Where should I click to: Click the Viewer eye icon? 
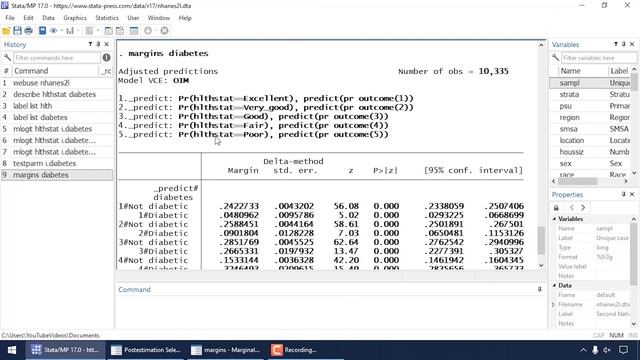[53, 31]
